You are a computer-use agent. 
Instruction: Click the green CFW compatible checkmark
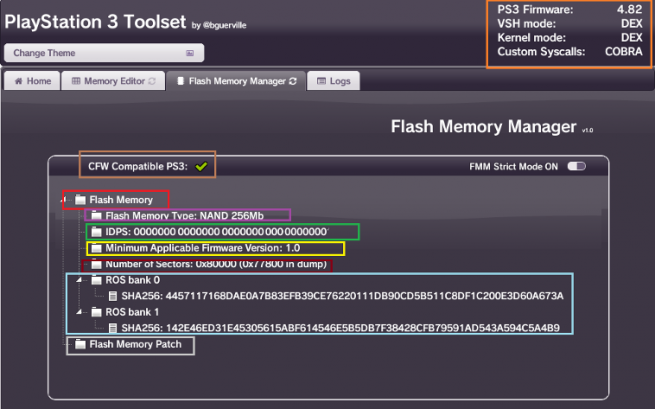[201, 166]
